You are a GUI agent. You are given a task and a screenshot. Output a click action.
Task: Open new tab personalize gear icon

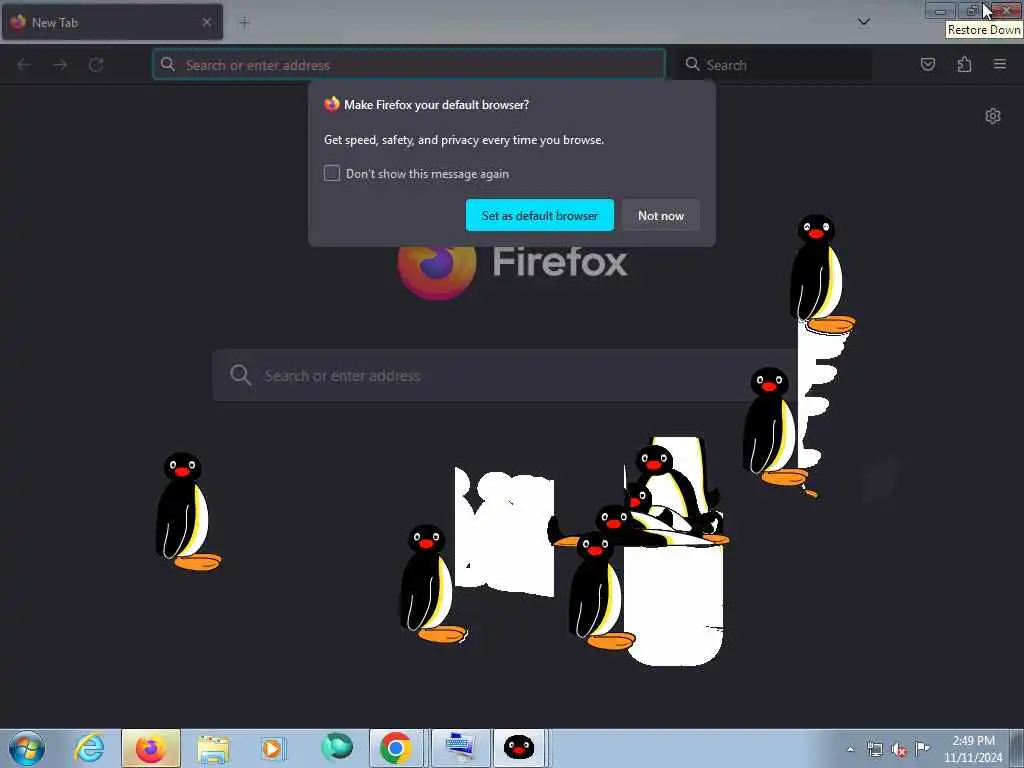point(993,116)
